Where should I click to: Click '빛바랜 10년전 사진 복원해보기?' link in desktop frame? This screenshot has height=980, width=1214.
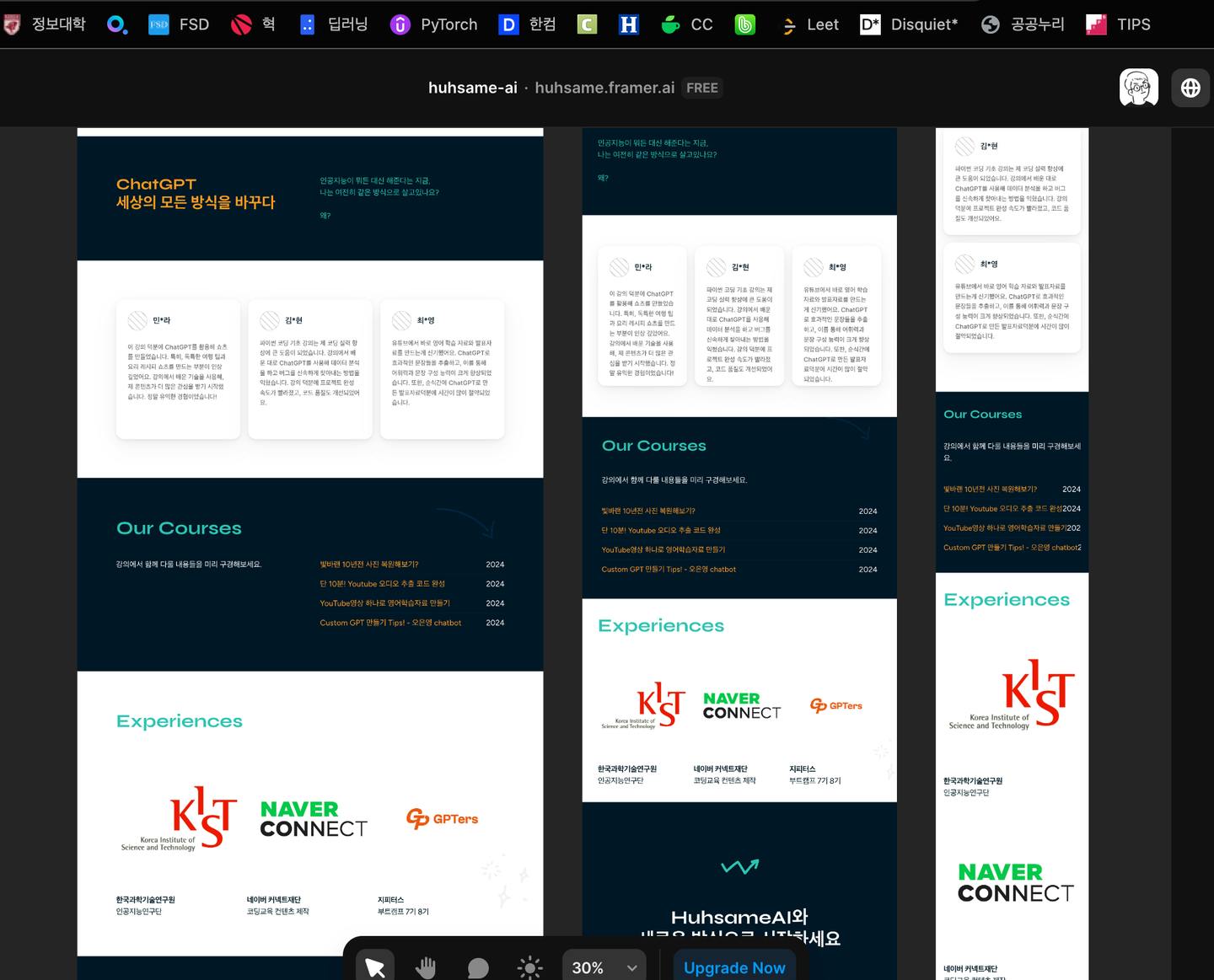coord(368,565)
